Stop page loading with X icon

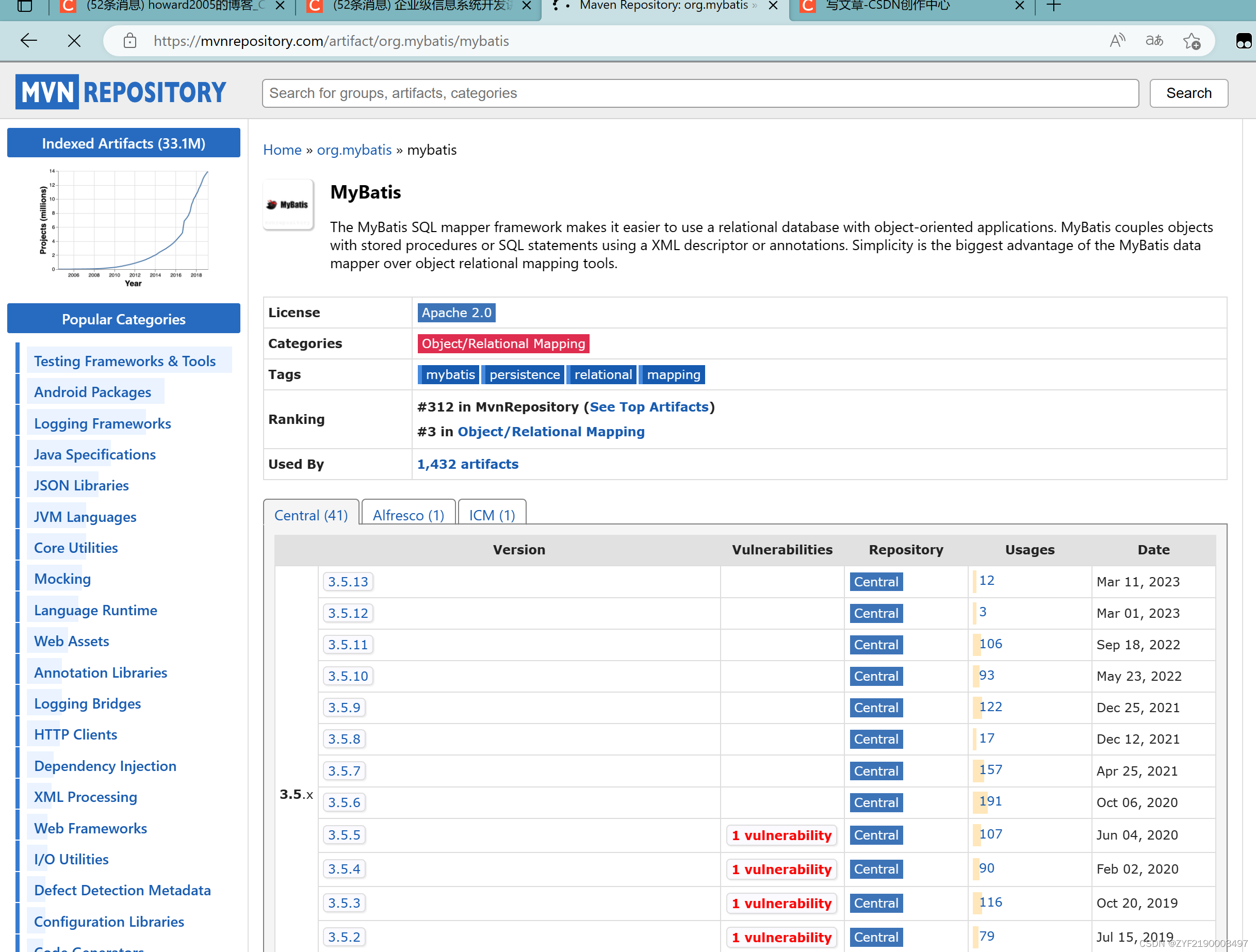(x=74, y=41)
